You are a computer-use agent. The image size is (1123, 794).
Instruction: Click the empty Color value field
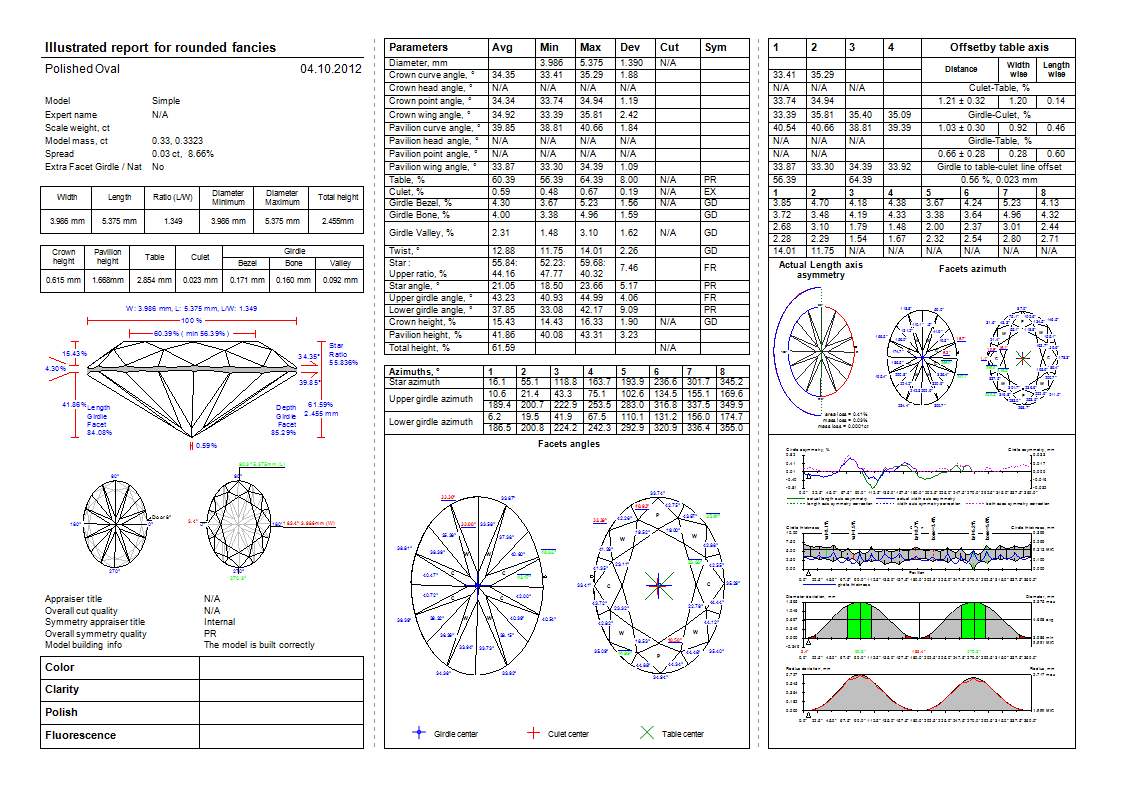(x=281, y=667)
